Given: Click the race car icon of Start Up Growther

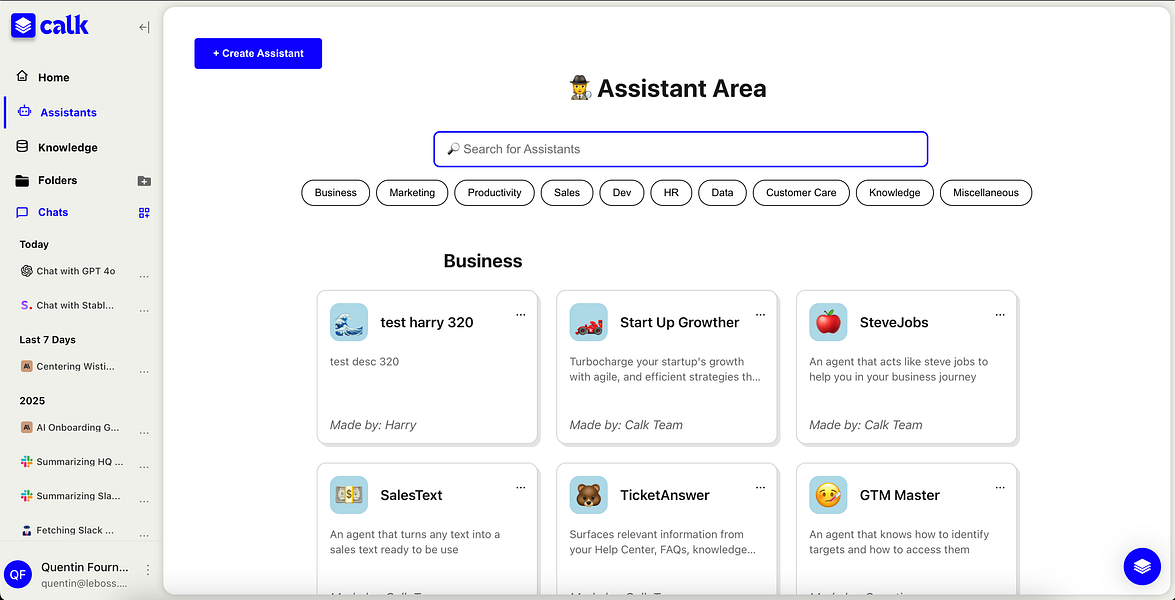Looking at the screenshot, I should point(588,322).
